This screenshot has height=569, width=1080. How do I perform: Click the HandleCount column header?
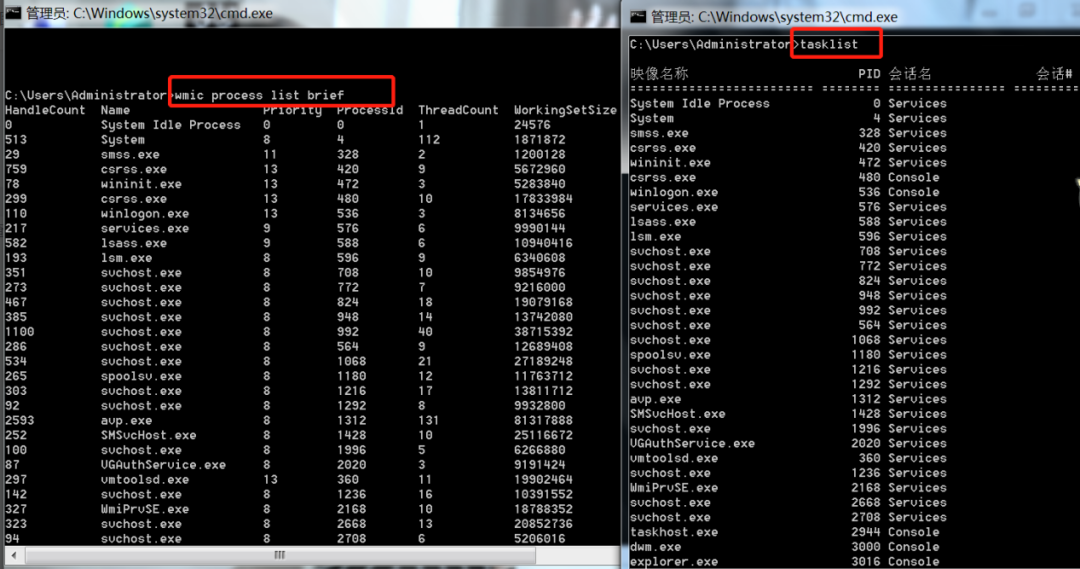click(x=45, y=110)
